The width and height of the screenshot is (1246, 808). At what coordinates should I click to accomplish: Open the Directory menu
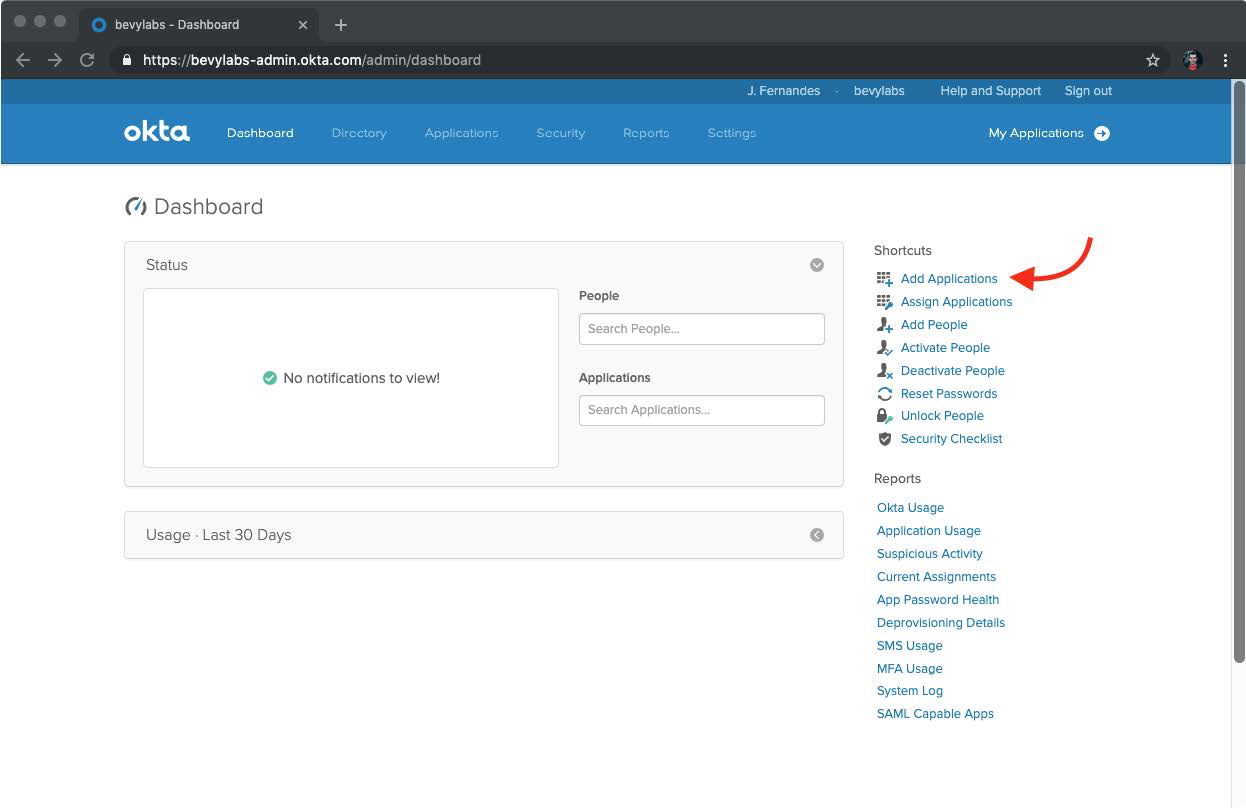click(359, 133)
